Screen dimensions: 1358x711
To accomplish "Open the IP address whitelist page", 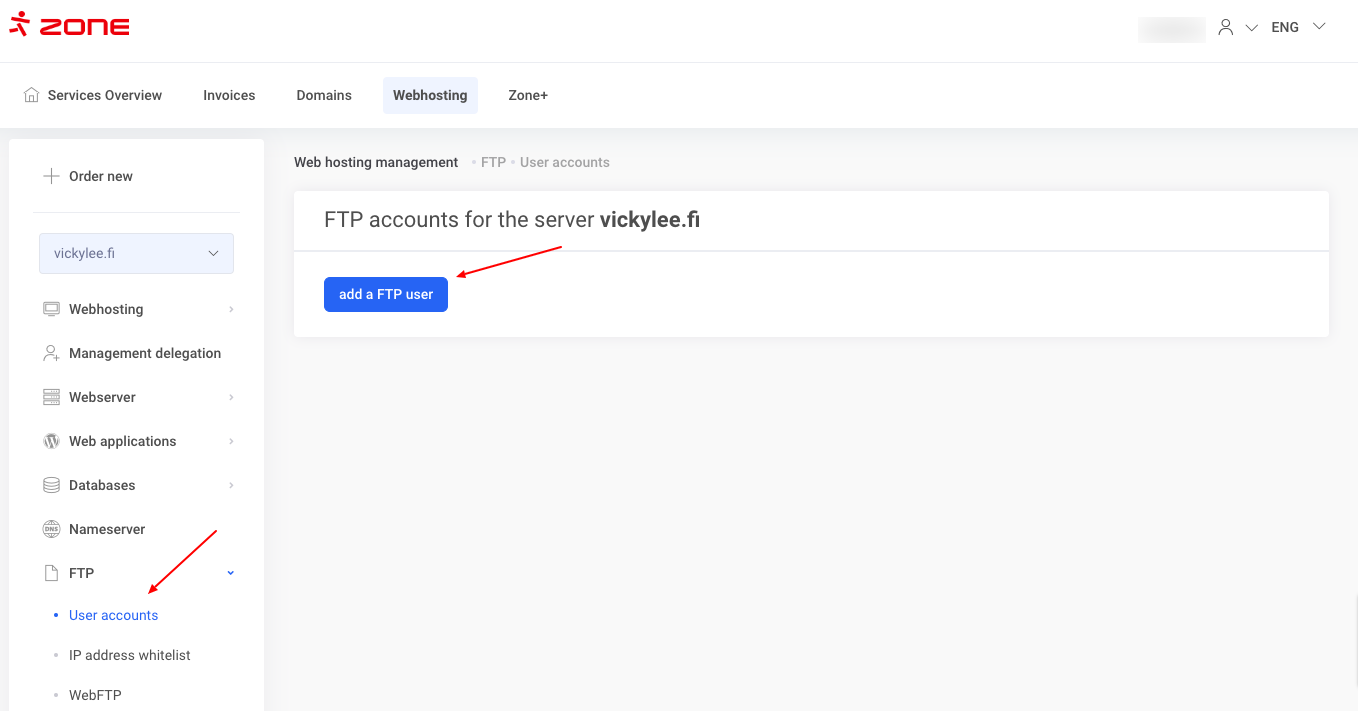I will coord(129,655).
